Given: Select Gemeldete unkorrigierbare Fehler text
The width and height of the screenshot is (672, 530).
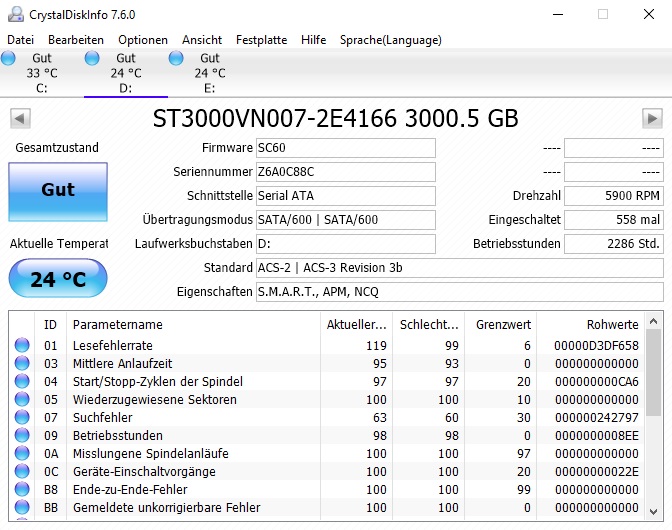Looking at the screenshot, I should coord(167,507).
